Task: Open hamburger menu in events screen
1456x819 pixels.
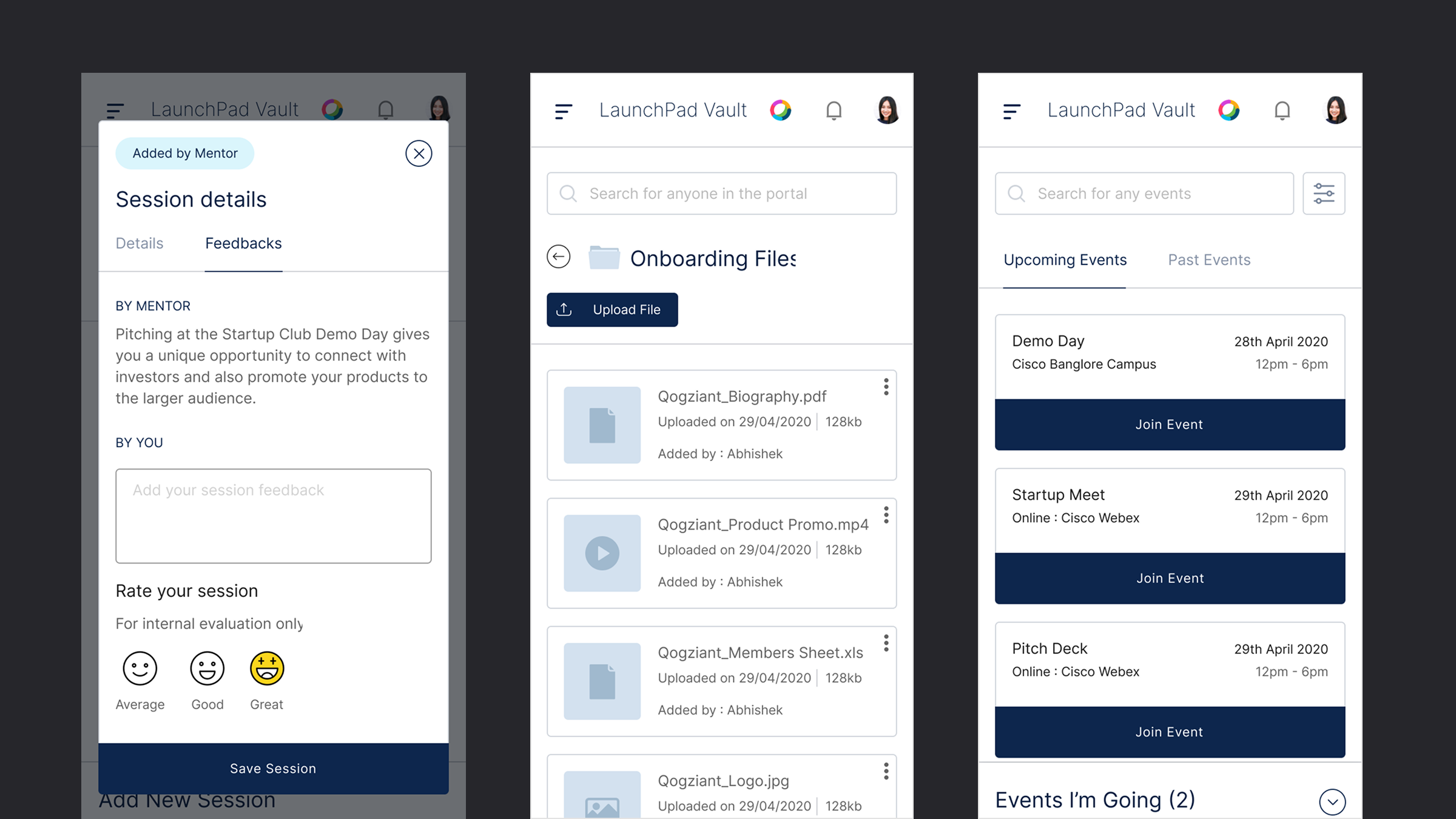Action: tap(1012, 111)
